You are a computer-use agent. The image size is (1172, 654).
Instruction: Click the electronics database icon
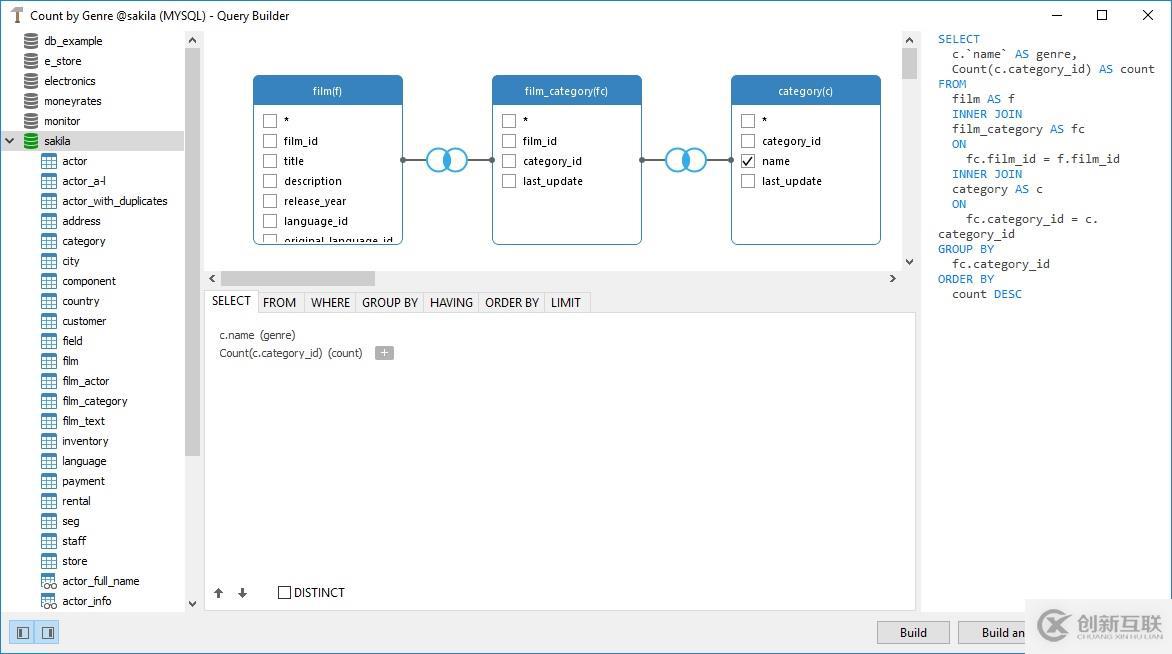point(31,81)
